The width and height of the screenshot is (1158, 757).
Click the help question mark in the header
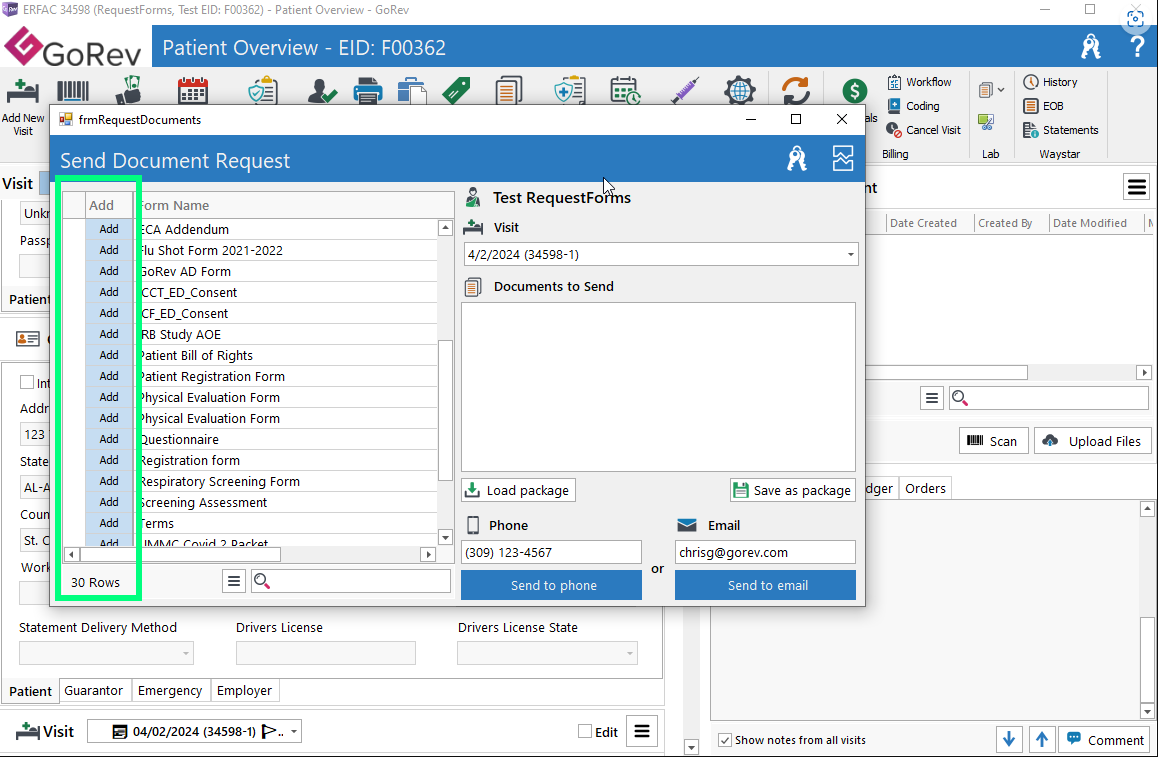coord(1137,47)
